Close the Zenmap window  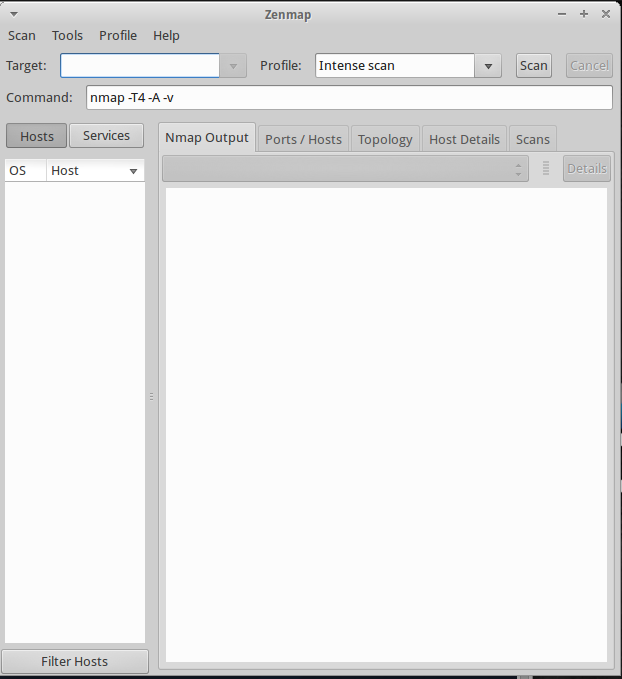(x=606, y=14)
